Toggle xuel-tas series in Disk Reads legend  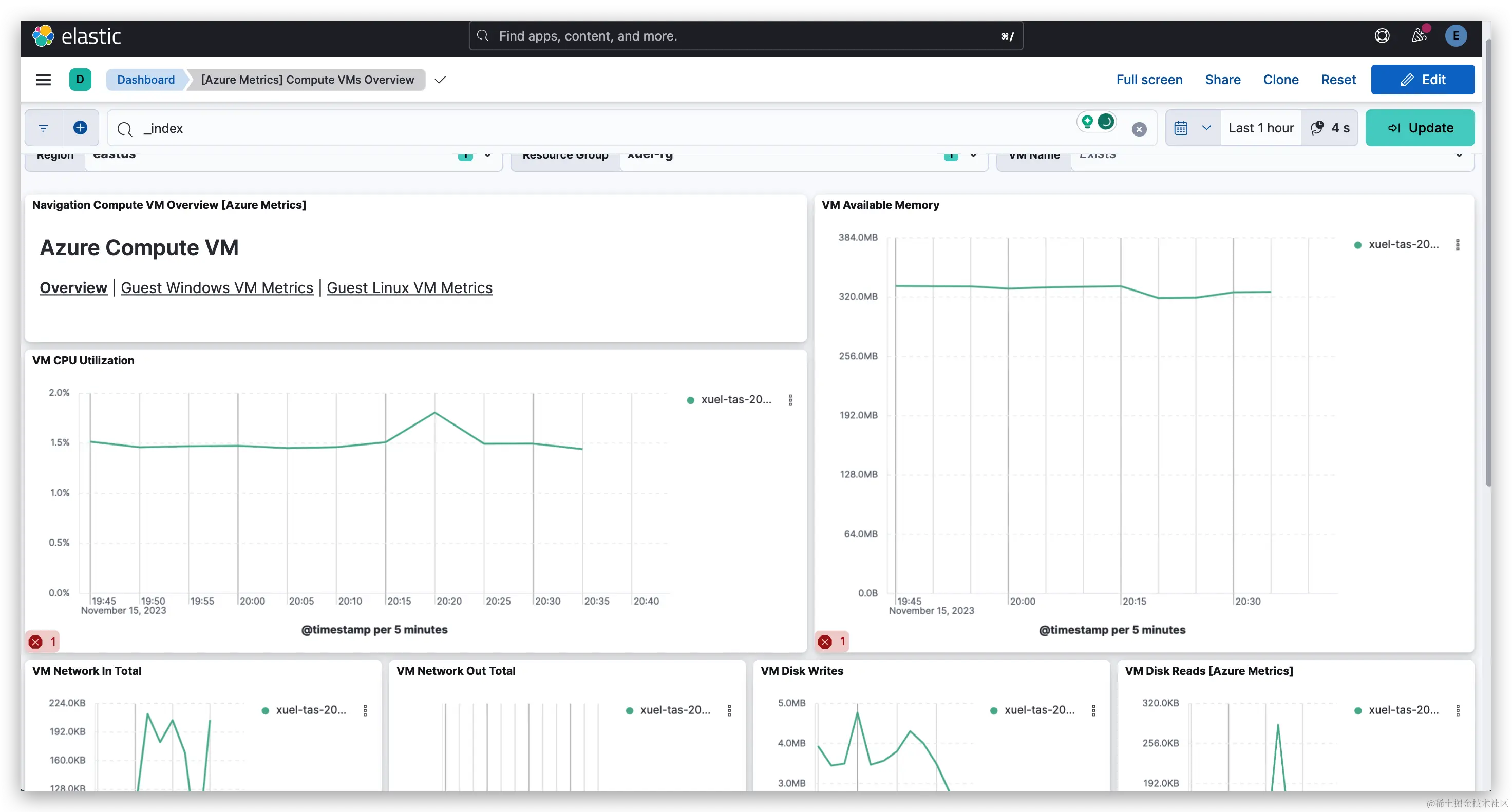coord(1396,710)
